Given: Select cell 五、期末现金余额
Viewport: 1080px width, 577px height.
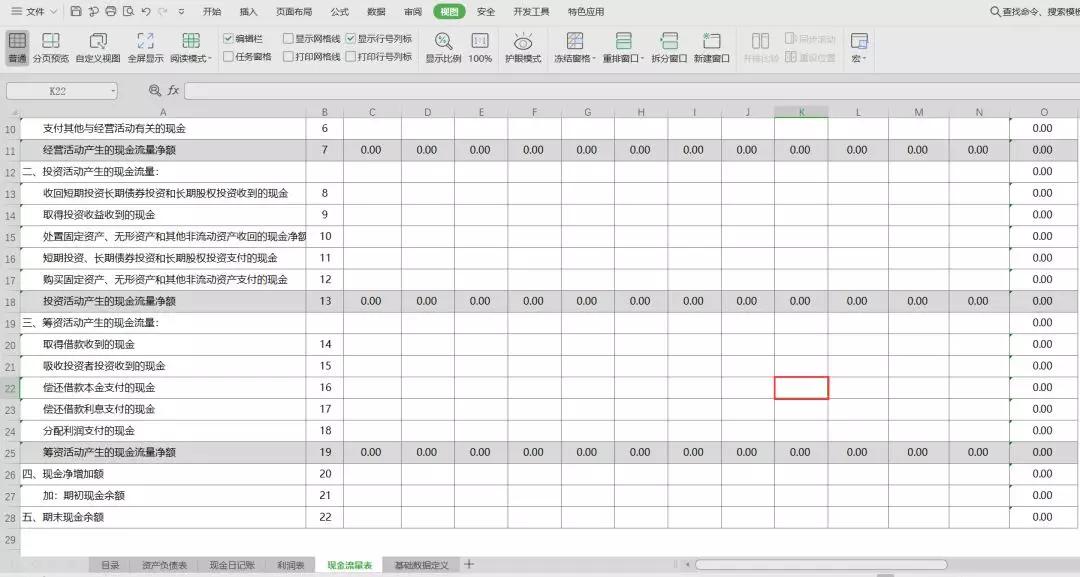Looking at the screenshot, I should click(163, 517).
